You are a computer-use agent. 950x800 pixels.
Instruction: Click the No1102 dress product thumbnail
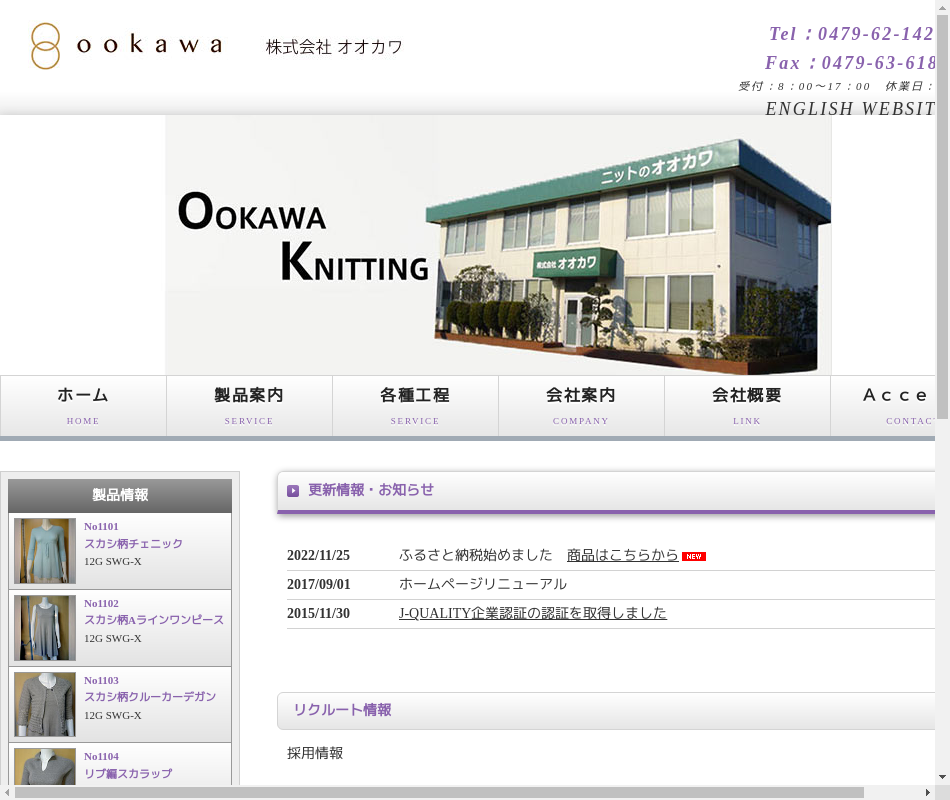click(45, 628)
